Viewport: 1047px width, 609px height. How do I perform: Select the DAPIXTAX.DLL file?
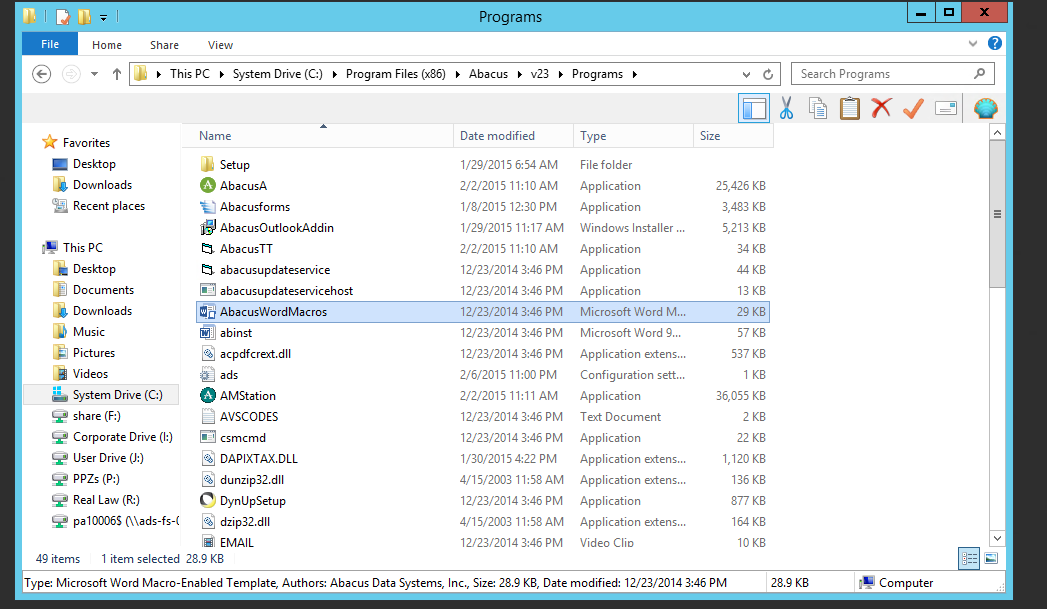(483, 459)
